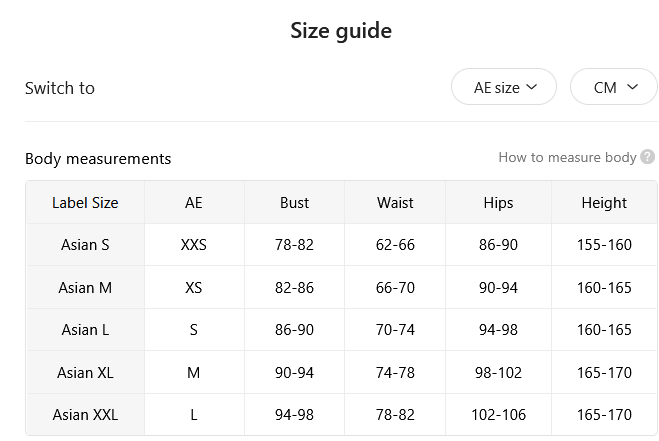Screen dimensions: 659x441
Task: Select the Label Size column header
Action: point(85,203)
